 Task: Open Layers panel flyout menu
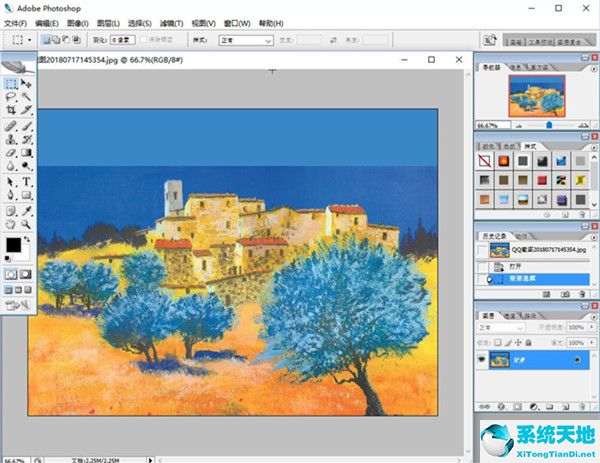tap(594, 317)
